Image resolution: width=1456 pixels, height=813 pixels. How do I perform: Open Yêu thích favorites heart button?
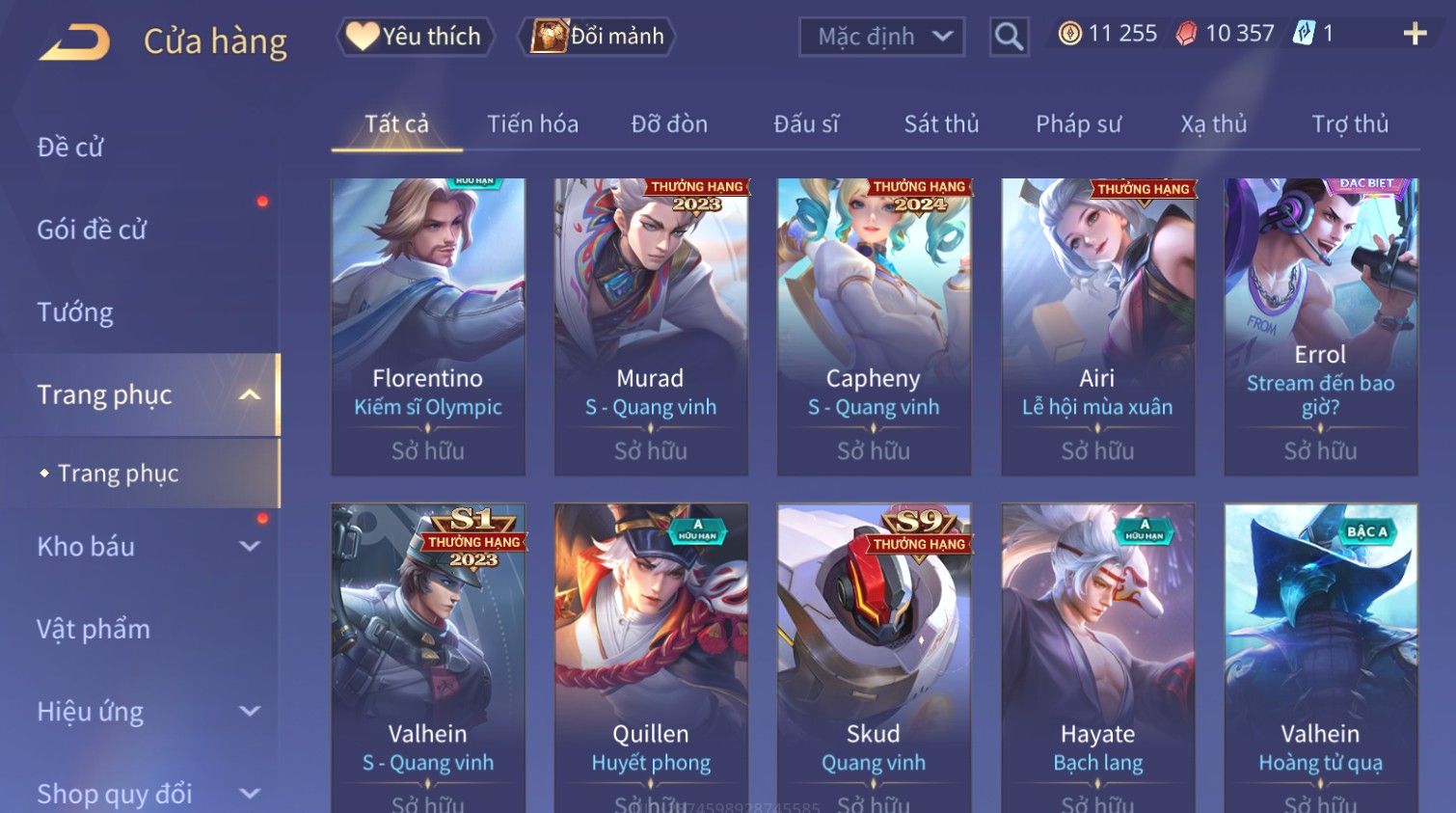click(x=415, y=37)
